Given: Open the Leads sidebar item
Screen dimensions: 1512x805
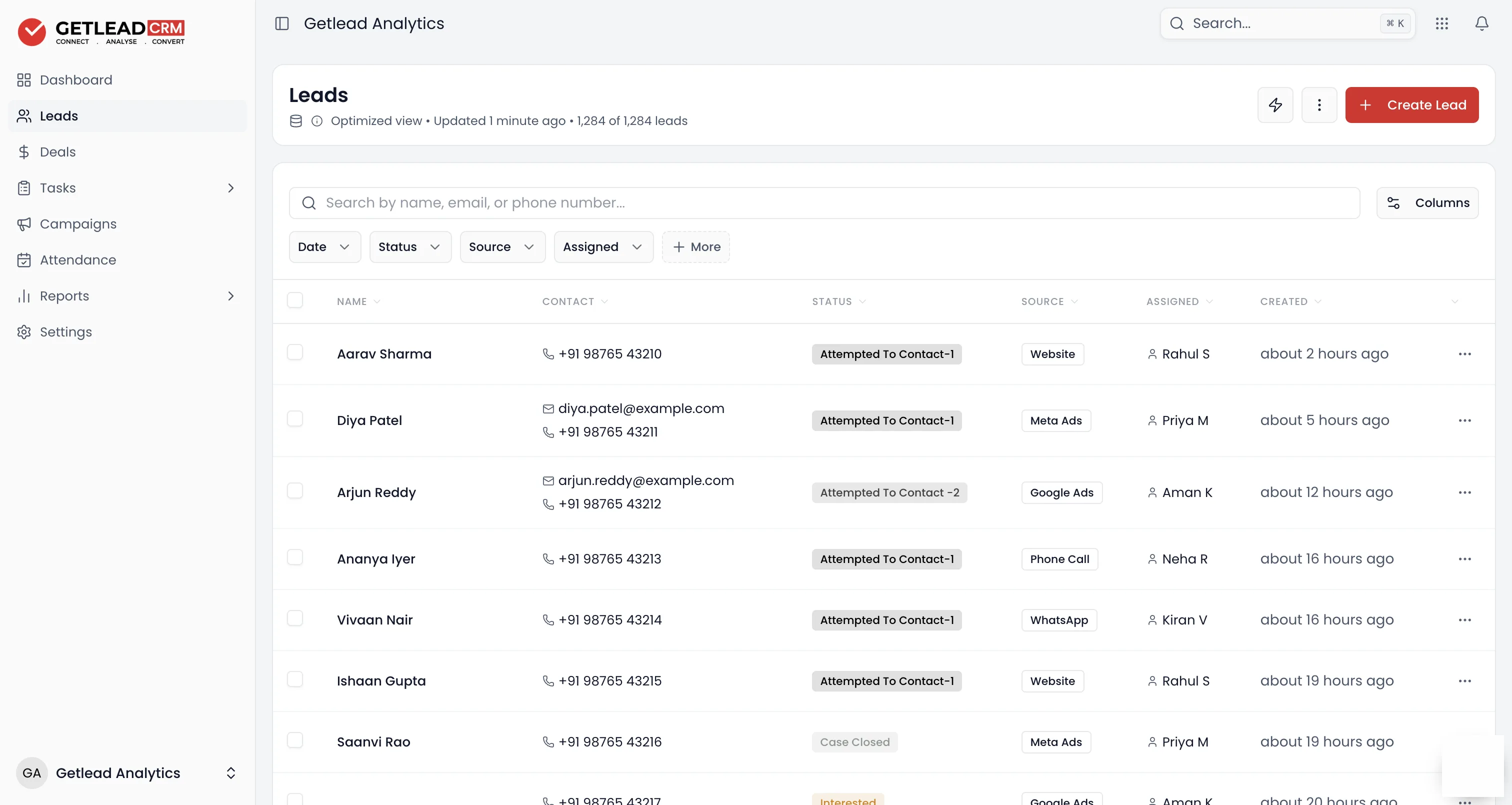Looking at the screenshot, I should point(128,115).
